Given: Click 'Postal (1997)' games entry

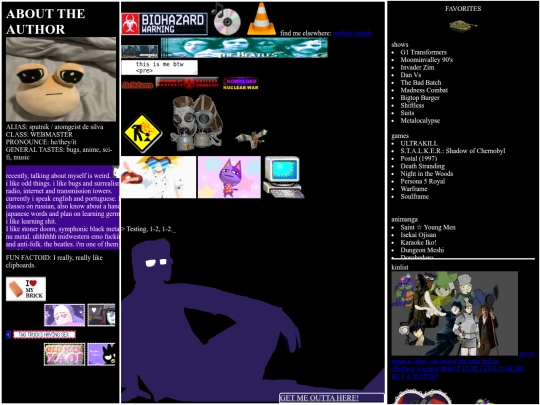Looking at the screenshot, I should [x=418, y=158].
